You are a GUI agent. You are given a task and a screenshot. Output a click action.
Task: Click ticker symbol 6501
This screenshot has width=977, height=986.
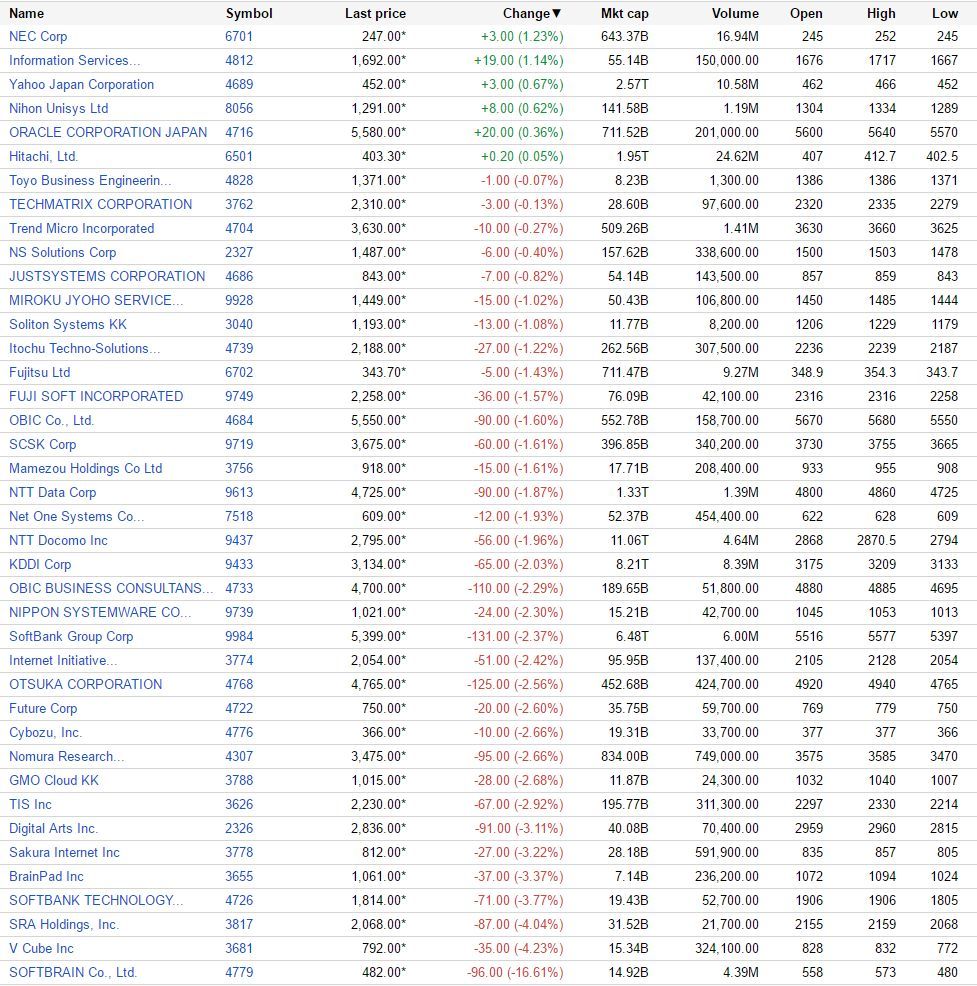point(239,156)
